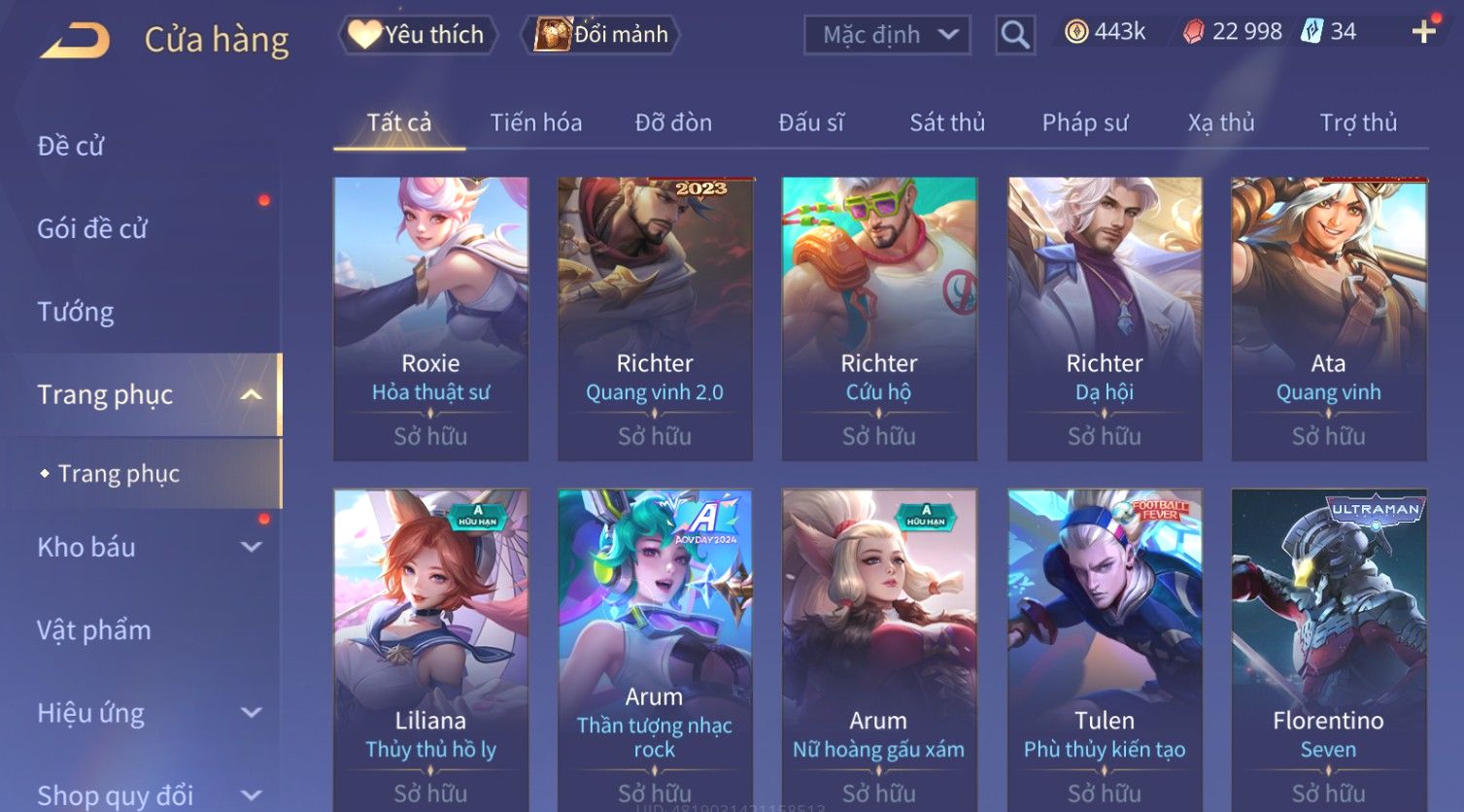This screenshot has height=812, width=1464.
Task: Switch to the Tiến hóa tab
Action: pyautogui.click(x=536, y=122)
